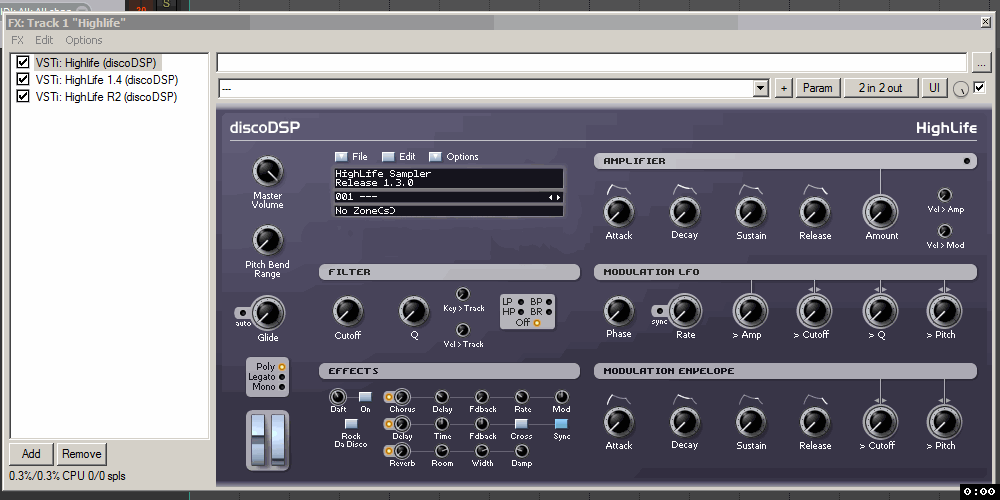
Task: Toggle the Glide auto switch
Action: pyautogui.click(x=243, y=312)
